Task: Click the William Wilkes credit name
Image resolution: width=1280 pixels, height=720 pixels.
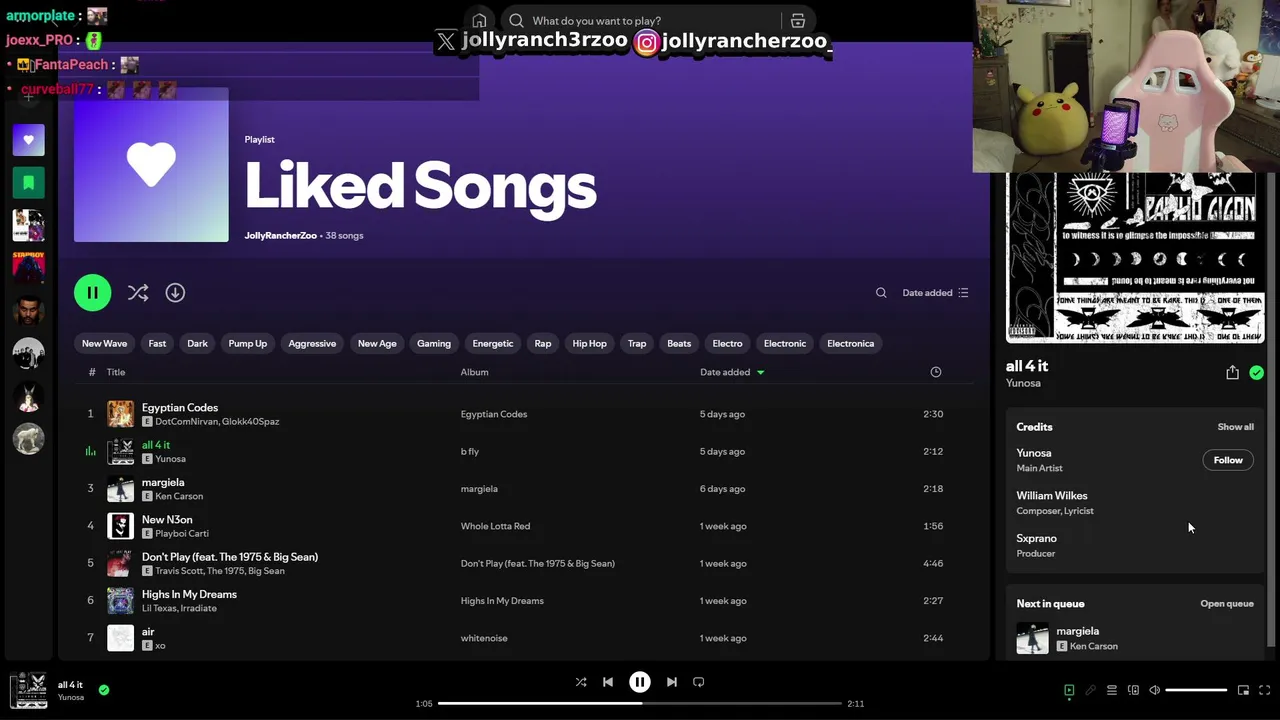Action: click(1052, 496)
